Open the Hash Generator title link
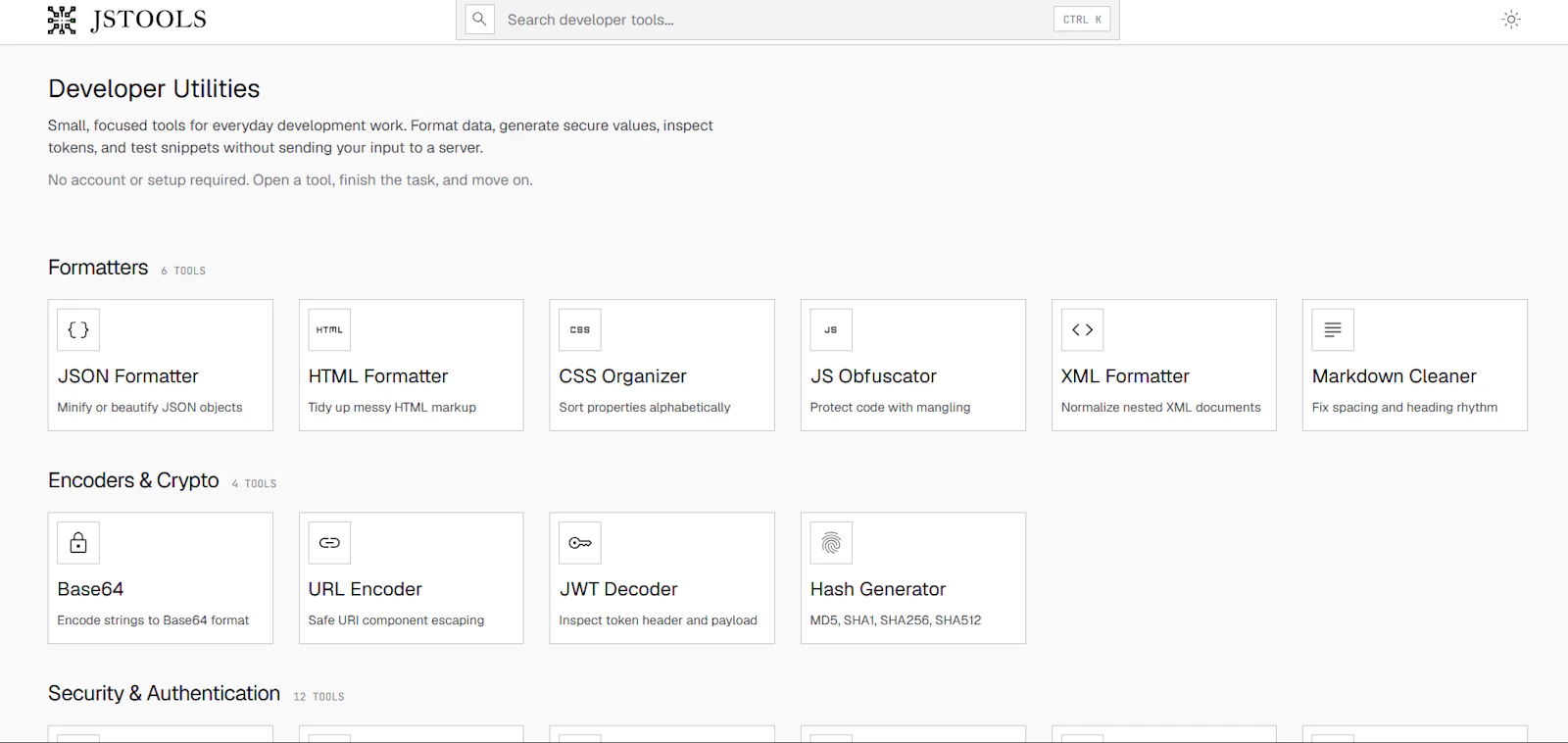The width and height of the screenshot is (1568, 743). [878, 589]
